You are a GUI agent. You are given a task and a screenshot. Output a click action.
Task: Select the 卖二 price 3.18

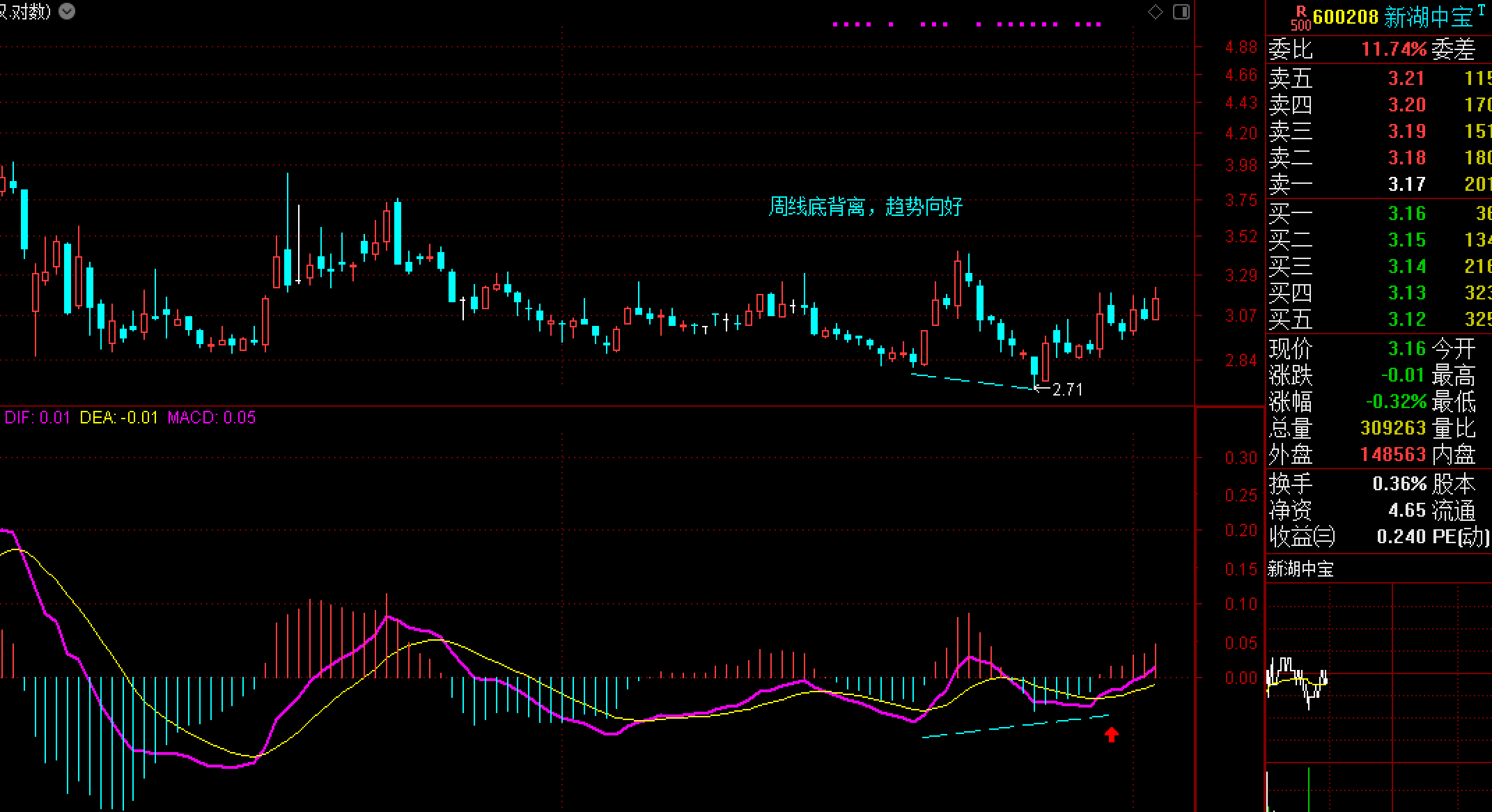1407,158
